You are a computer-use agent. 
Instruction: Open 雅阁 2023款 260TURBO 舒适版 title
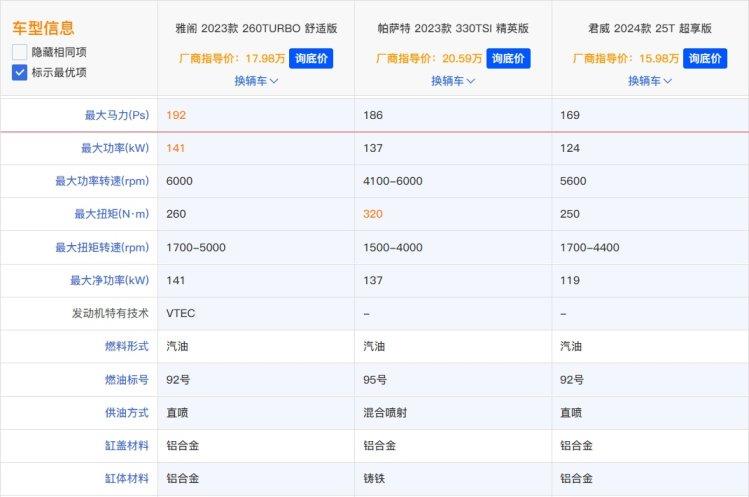257,28
